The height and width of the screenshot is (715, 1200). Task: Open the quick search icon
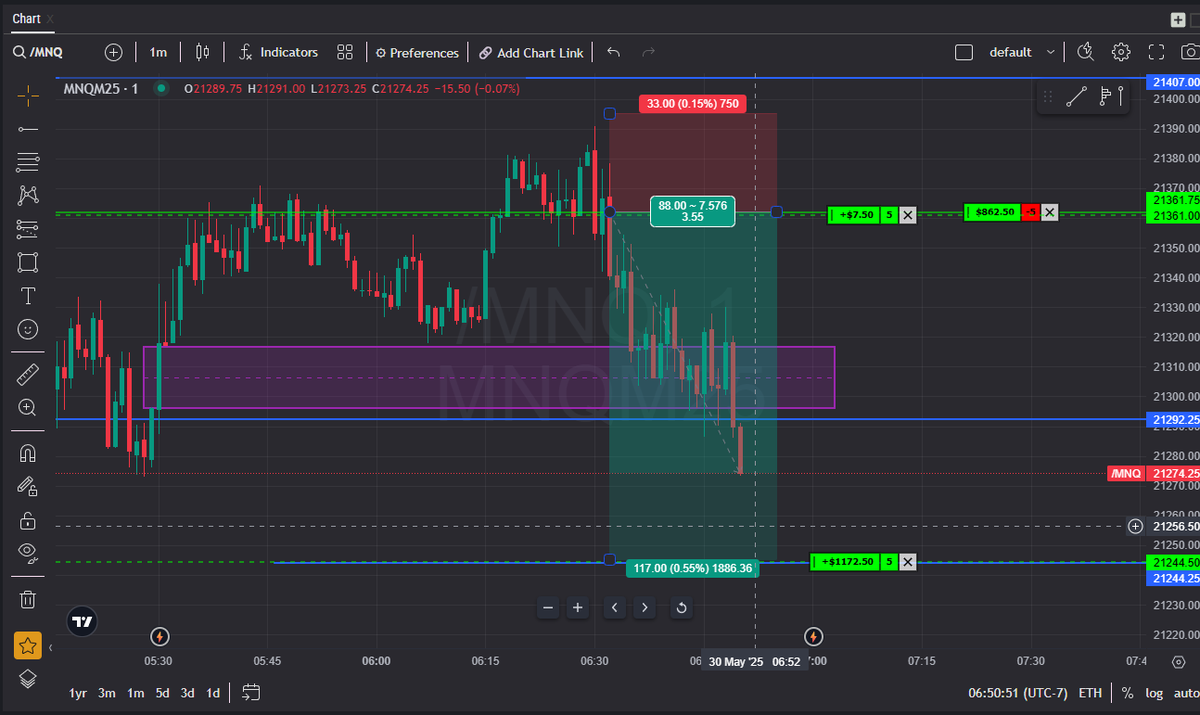pos(1086,52)
